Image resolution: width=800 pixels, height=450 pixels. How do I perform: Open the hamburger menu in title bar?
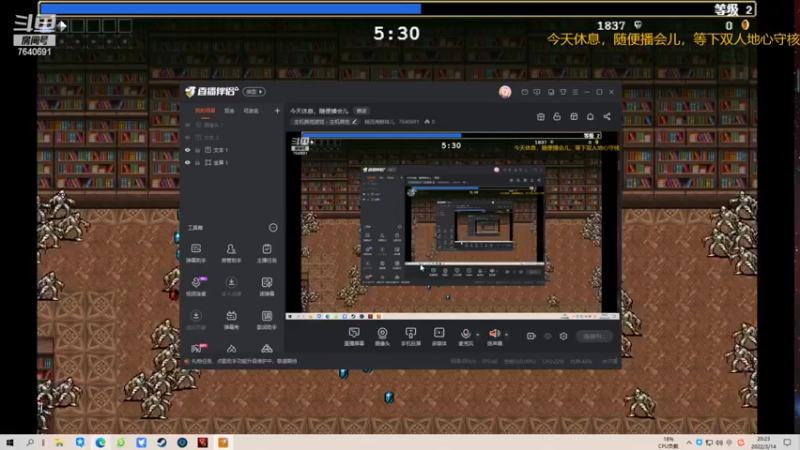click(576, 92)
